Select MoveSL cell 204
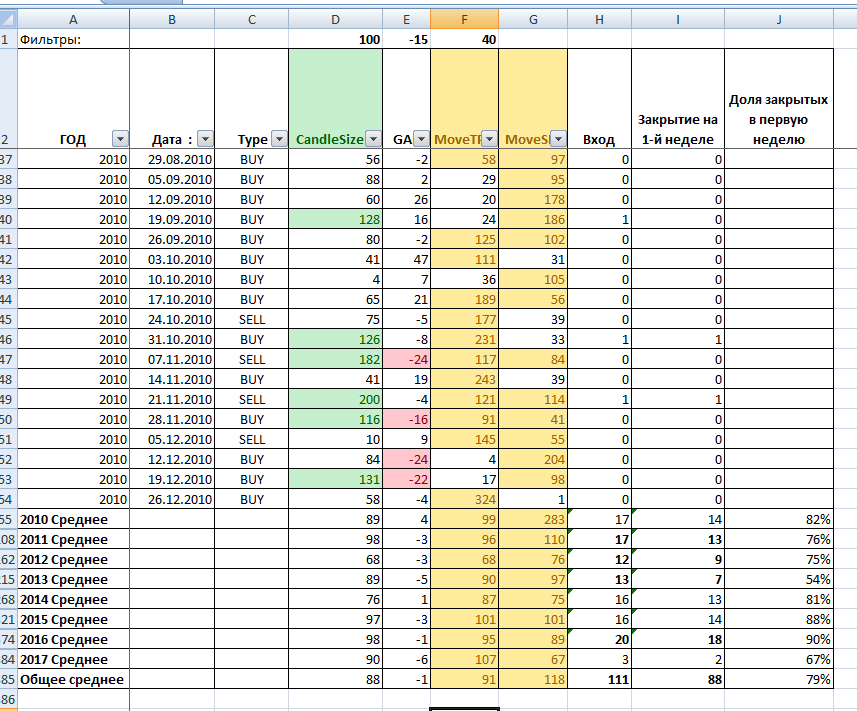Image resolution: width=857 pixels, height=711 pixels. pos(533,460)
